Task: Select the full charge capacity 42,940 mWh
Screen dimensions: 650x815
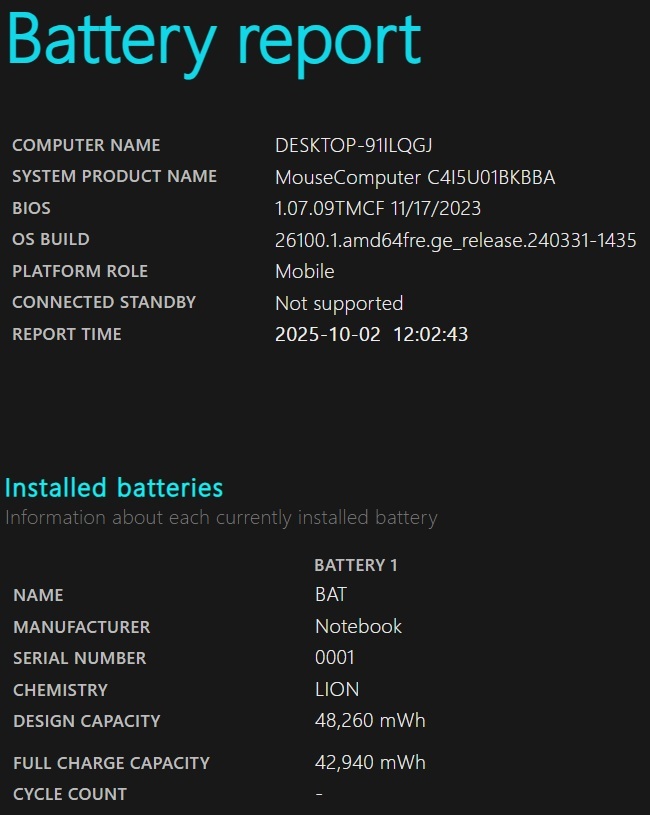Action: click(x=369, y=763)
